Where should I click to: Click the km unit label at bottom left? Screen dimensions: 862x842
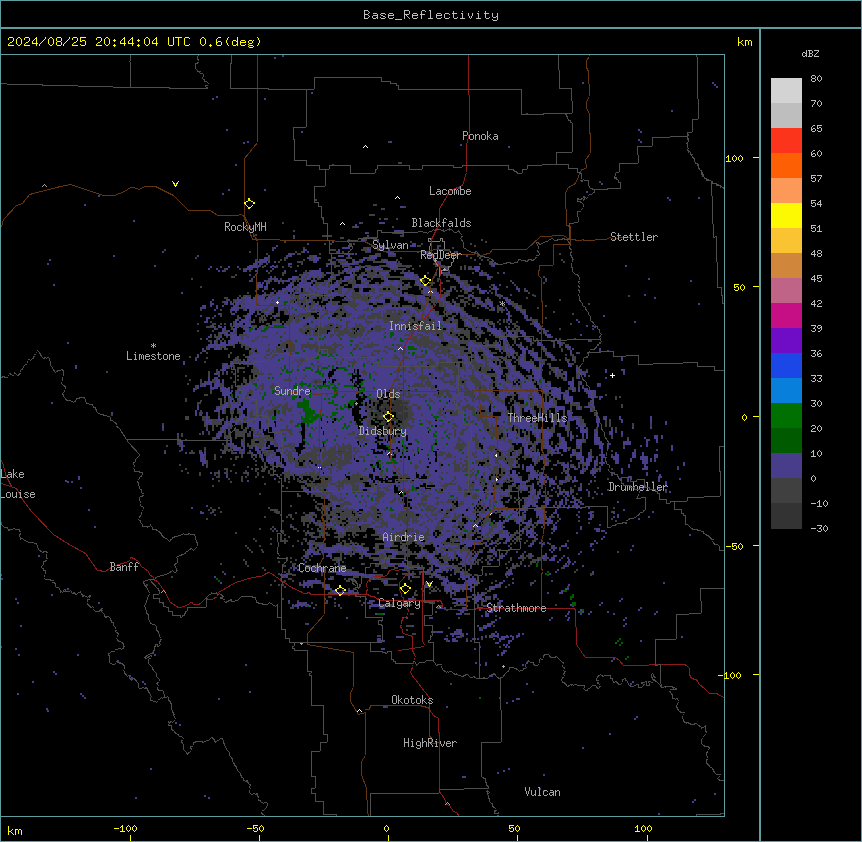(x=15, y=830)
